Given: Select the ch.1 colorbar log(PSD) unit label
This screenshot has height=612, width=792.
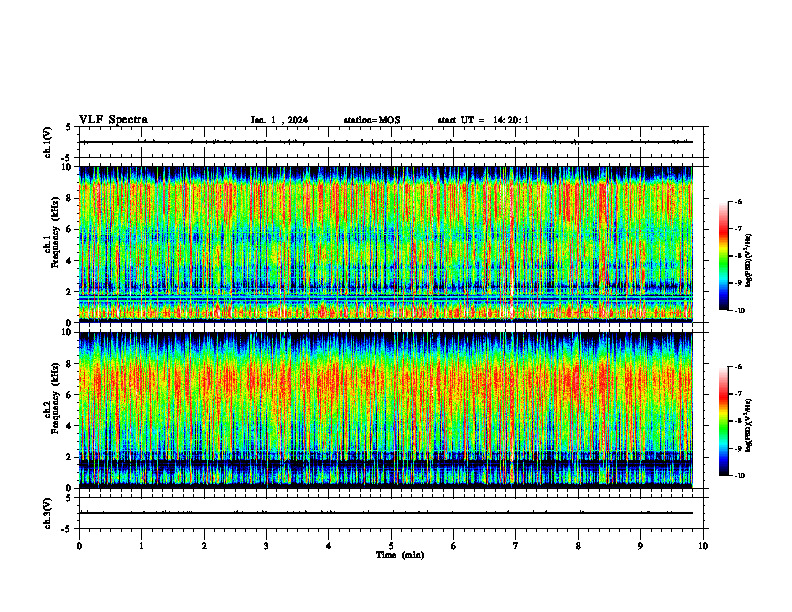Looking at the screenshot, I should tap(749, 260).
